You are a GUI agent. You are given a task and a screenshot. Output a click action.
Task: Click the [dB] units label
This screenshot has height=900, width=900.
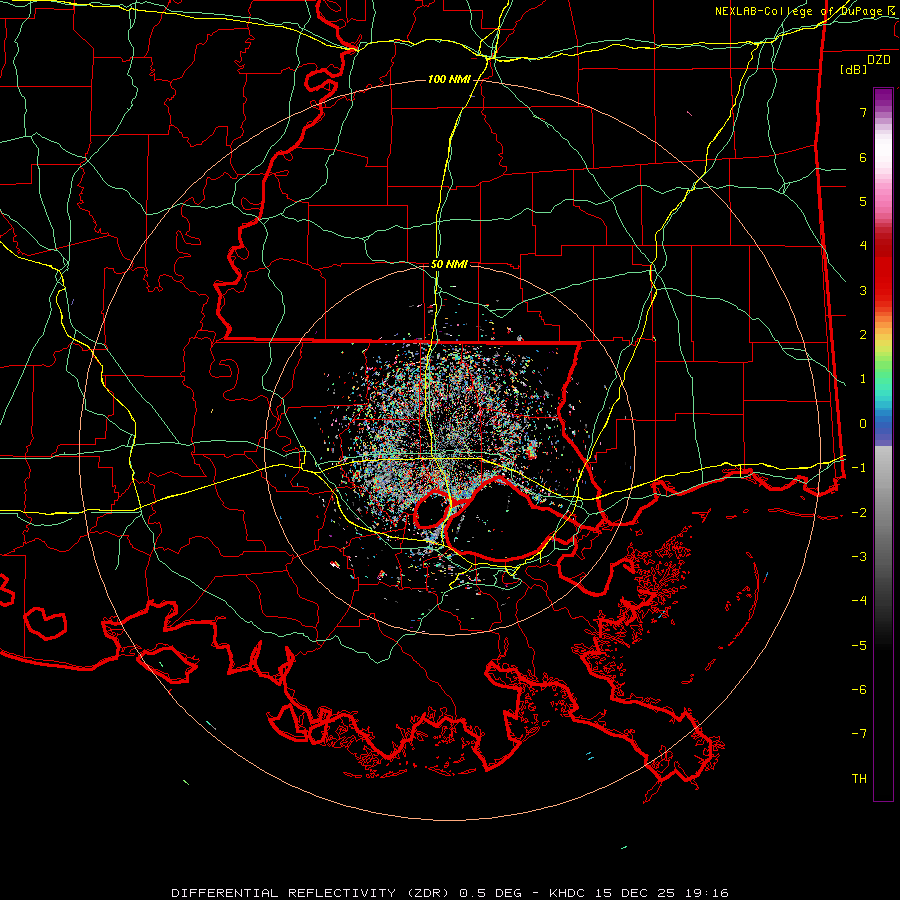click(x=853, y=69)
